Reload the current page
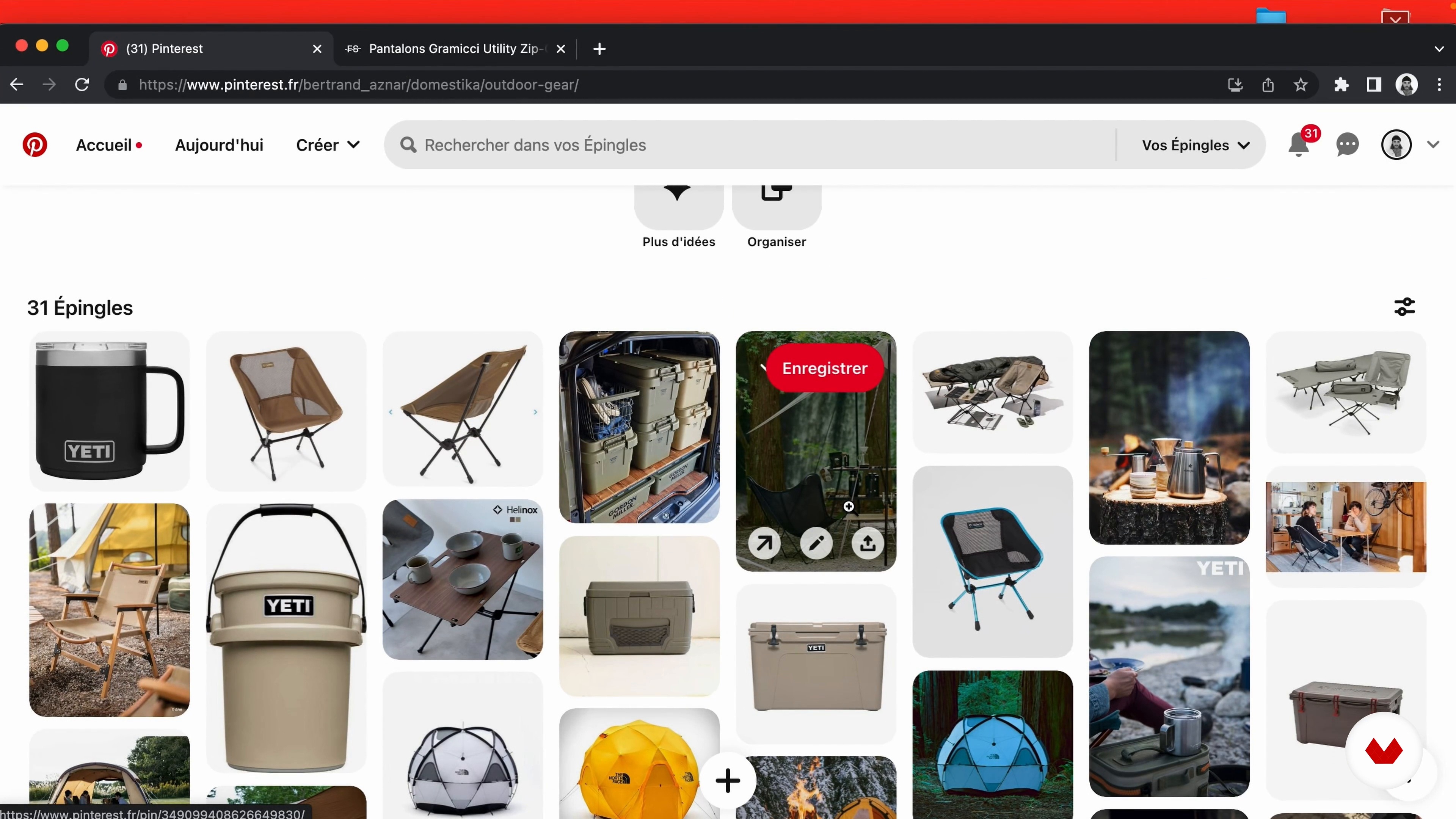The image size is (1456, 819). point(83,85)
